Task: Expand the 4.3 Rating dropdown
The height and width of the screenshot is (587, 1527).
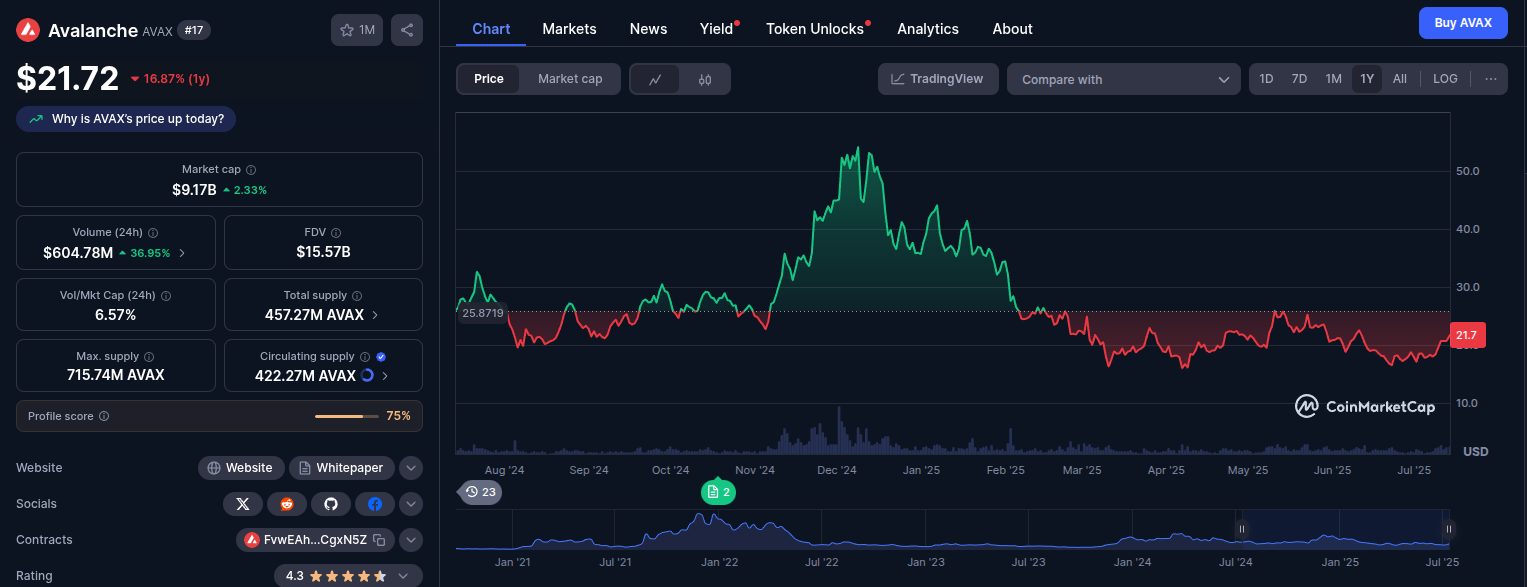Action: (348, 576)
